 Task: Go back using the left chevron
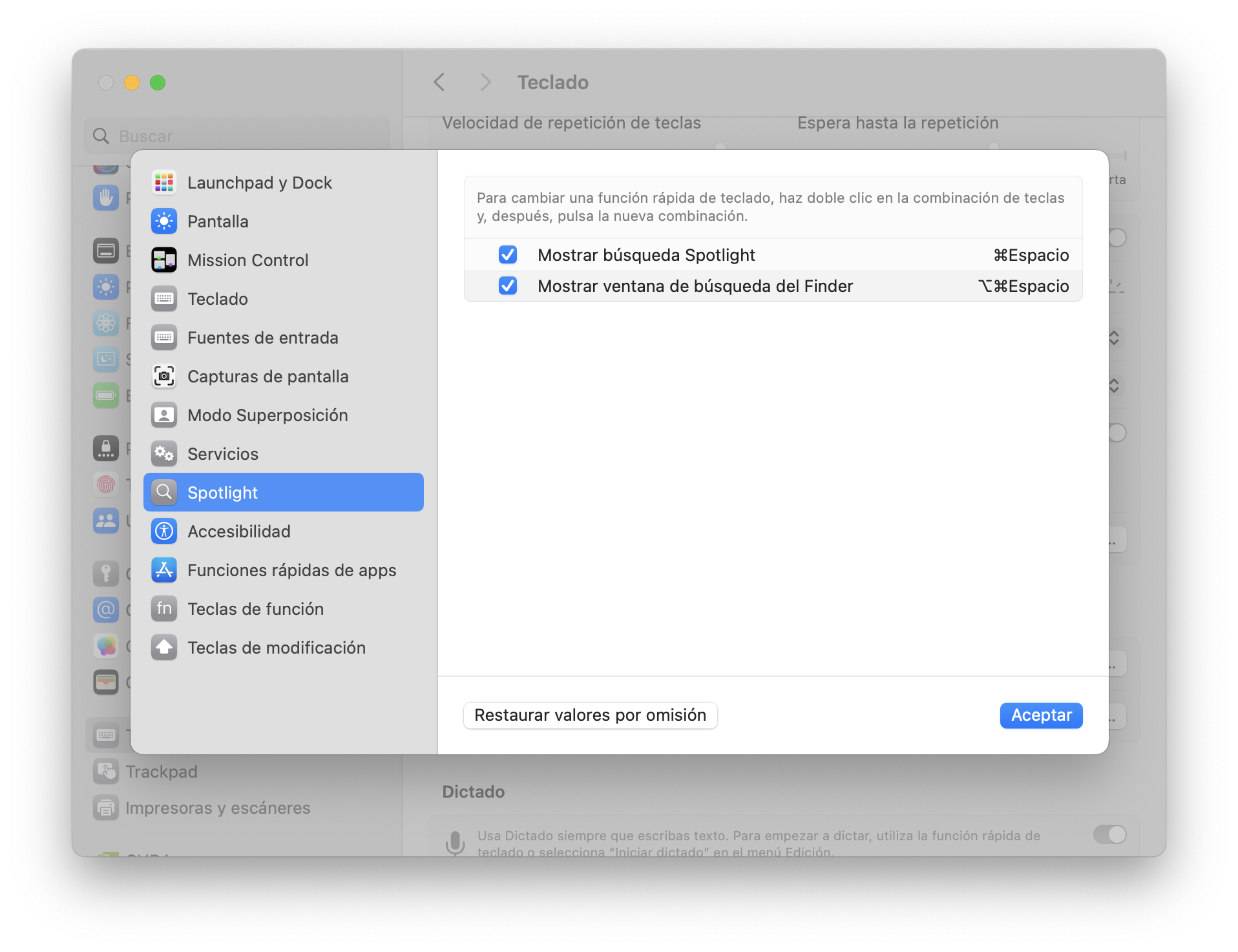point(439,83)
